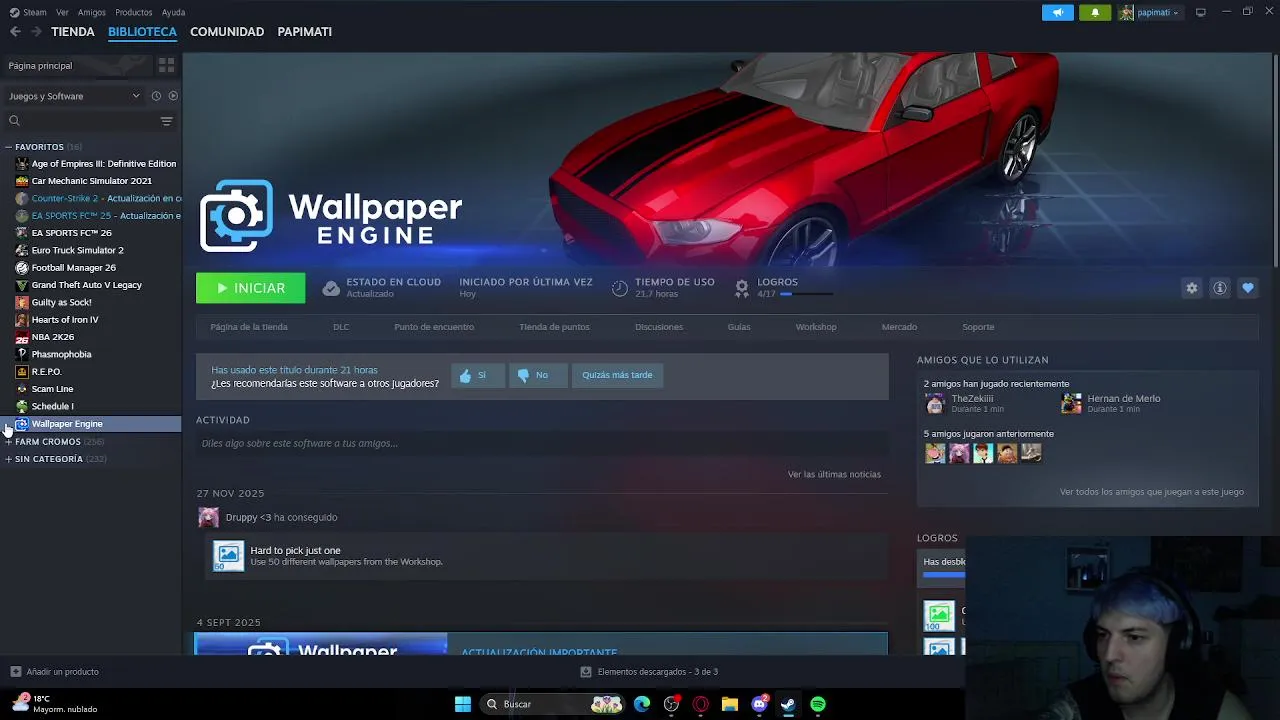Open the Productos menu
Image resolution: width=1280 pixels, height=720 pixels.
[x=134, y=12]
